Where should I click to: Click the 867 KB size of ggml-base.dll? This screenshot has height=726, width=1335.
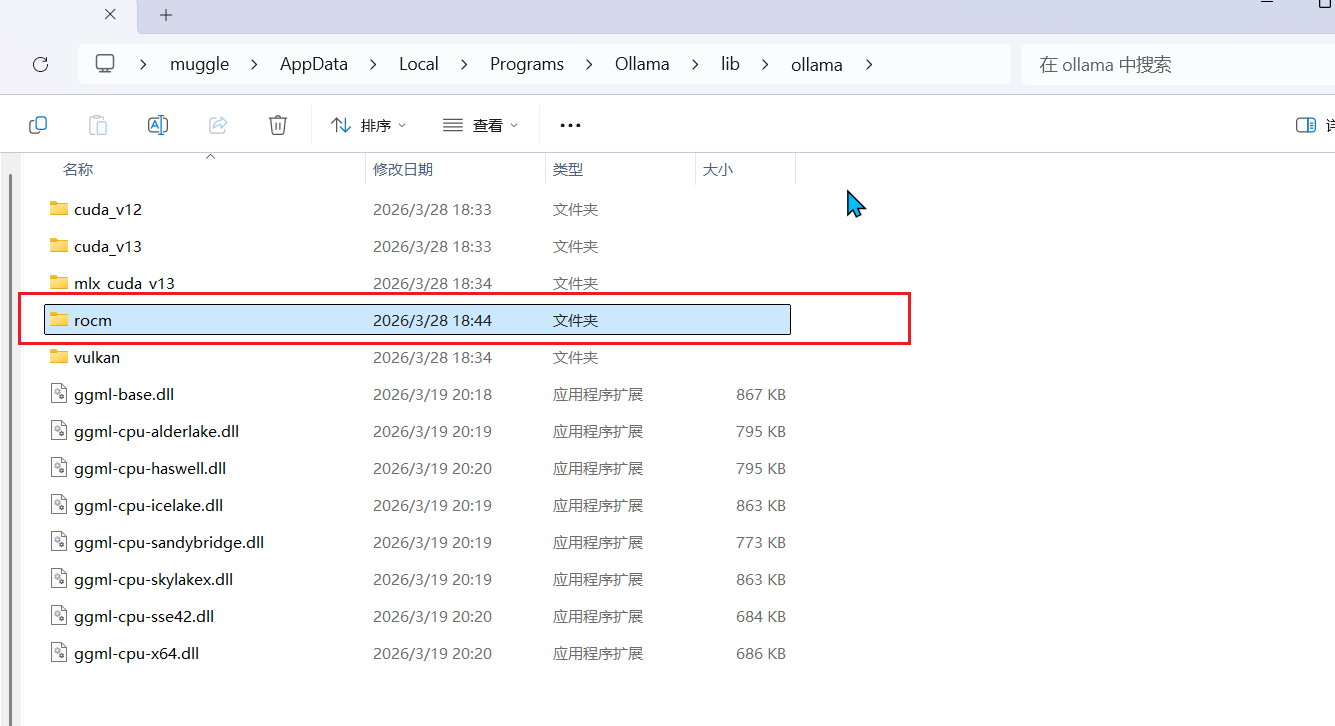pyautogui.click(x=761, y=394)
